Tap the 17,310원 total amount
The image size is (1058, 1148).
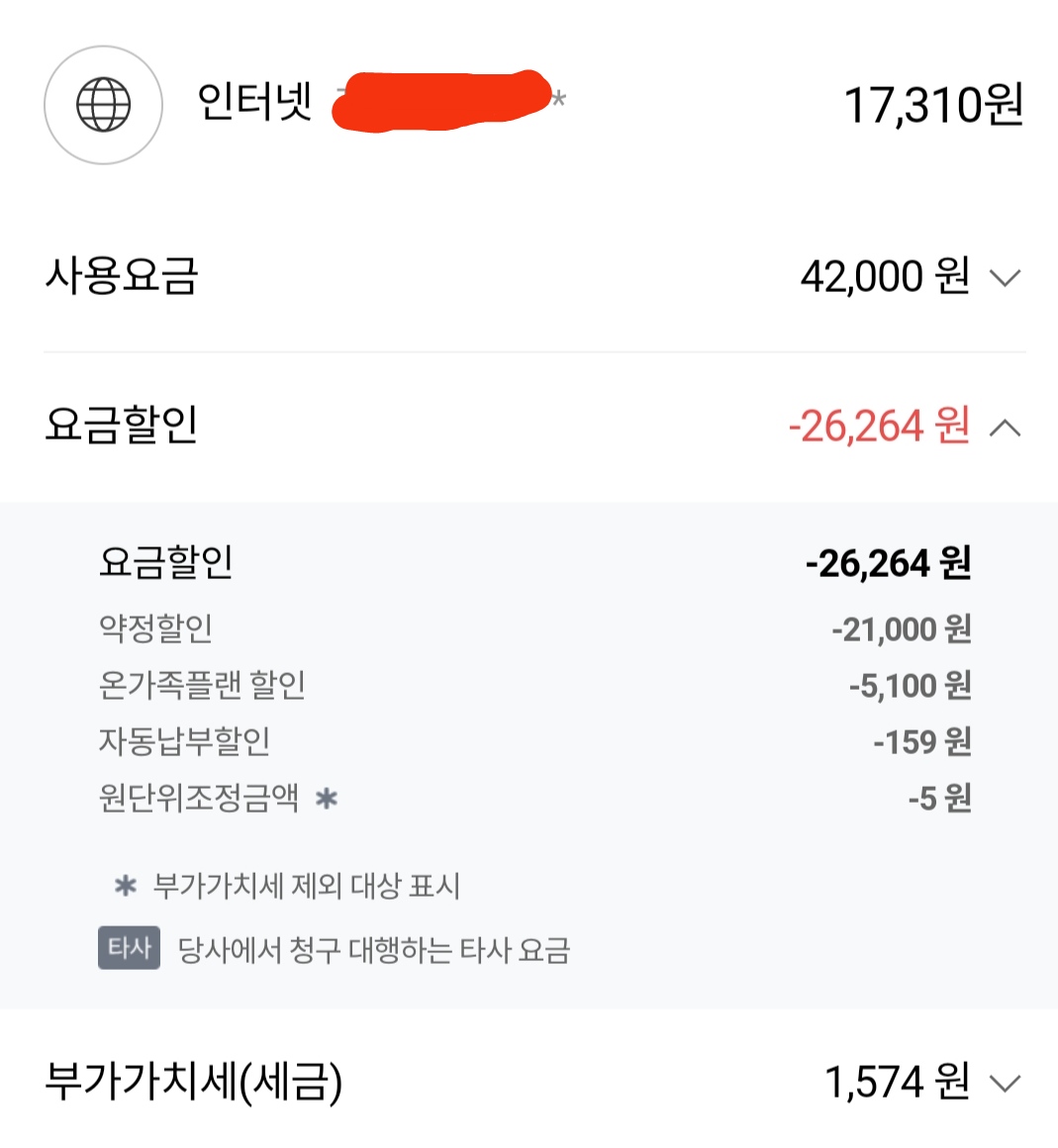coord(932,105)
